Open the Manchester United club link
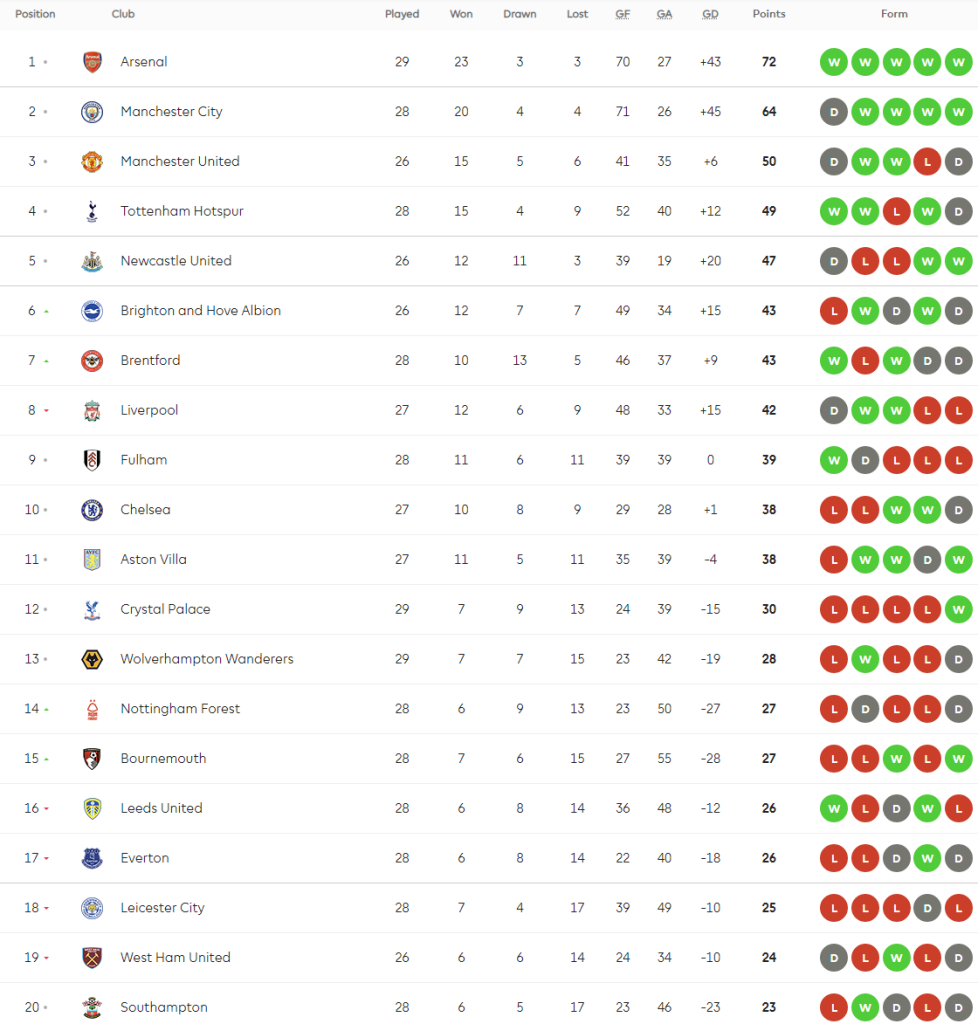 (180, 161)
